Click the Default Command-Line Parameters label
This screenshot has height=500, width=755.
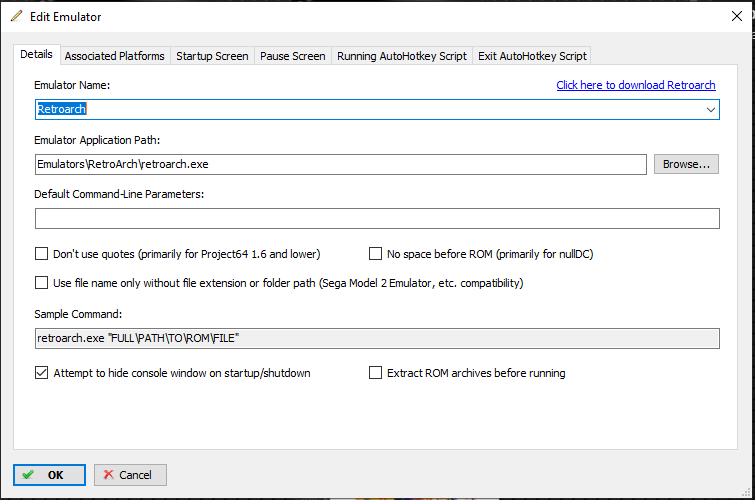[119, 194]
